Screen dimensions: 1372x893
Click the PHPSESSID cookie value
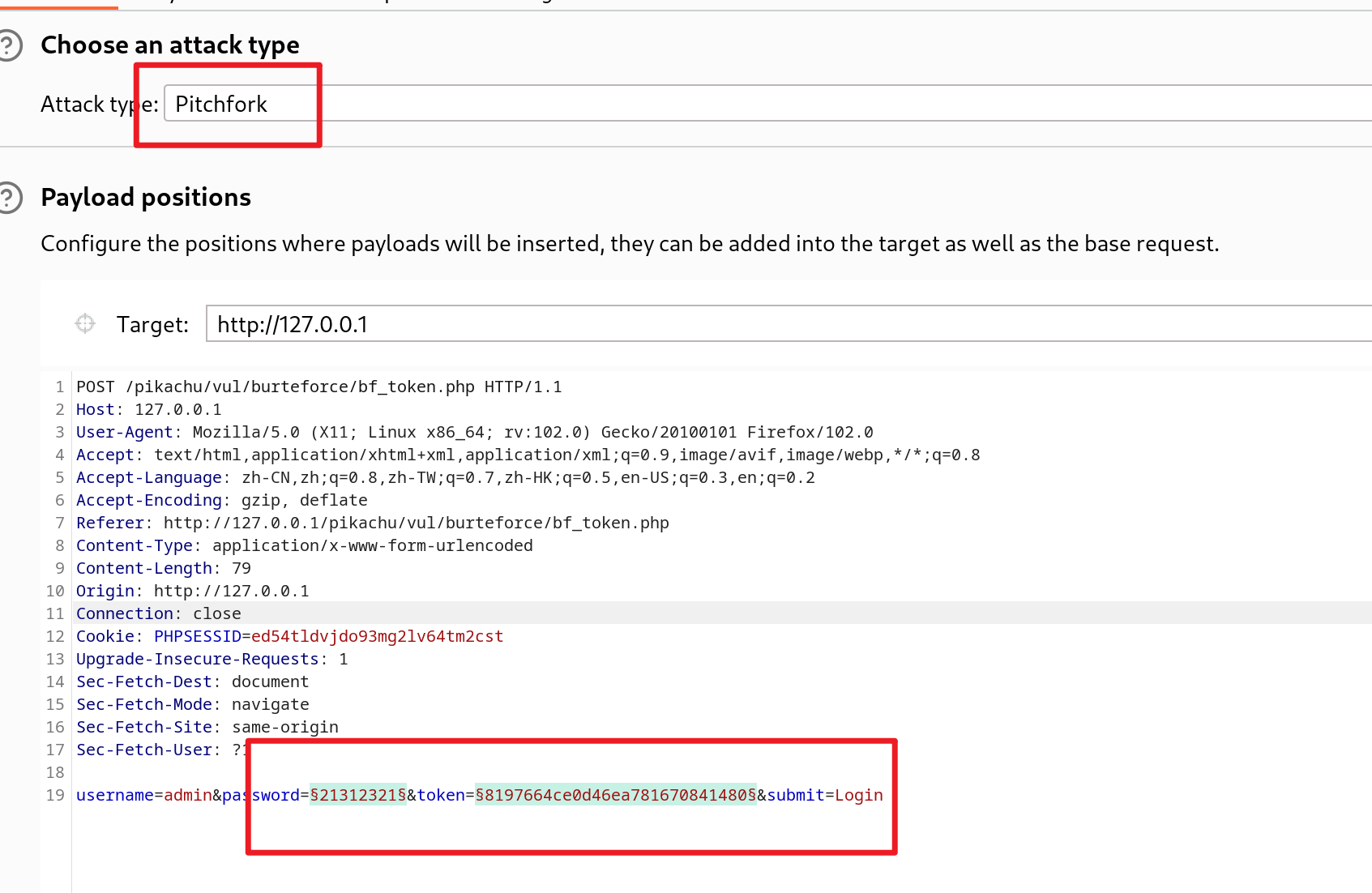click(x=378, y=636)
